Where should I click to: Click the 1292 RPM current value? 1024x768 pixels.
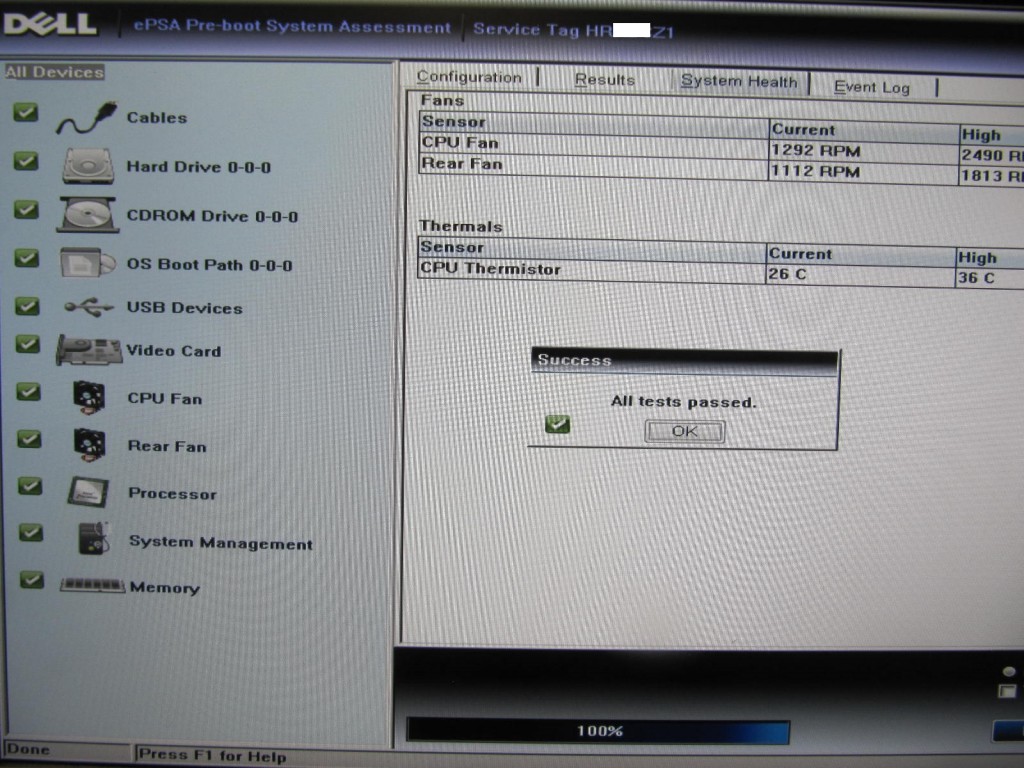point(816,151)
